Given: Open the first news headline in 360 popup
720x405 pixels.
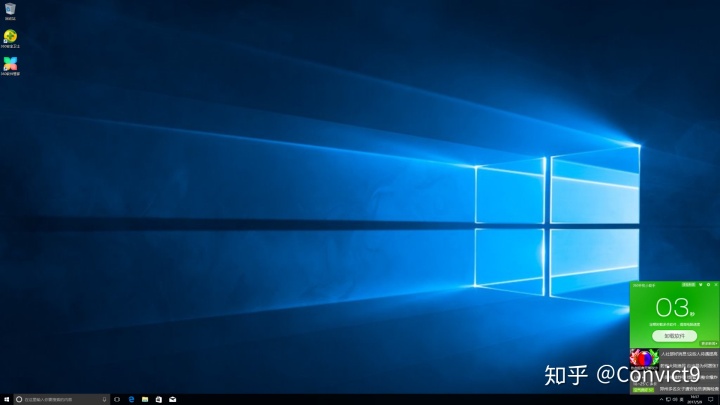Looking at the screenshot, I should 689,354.
